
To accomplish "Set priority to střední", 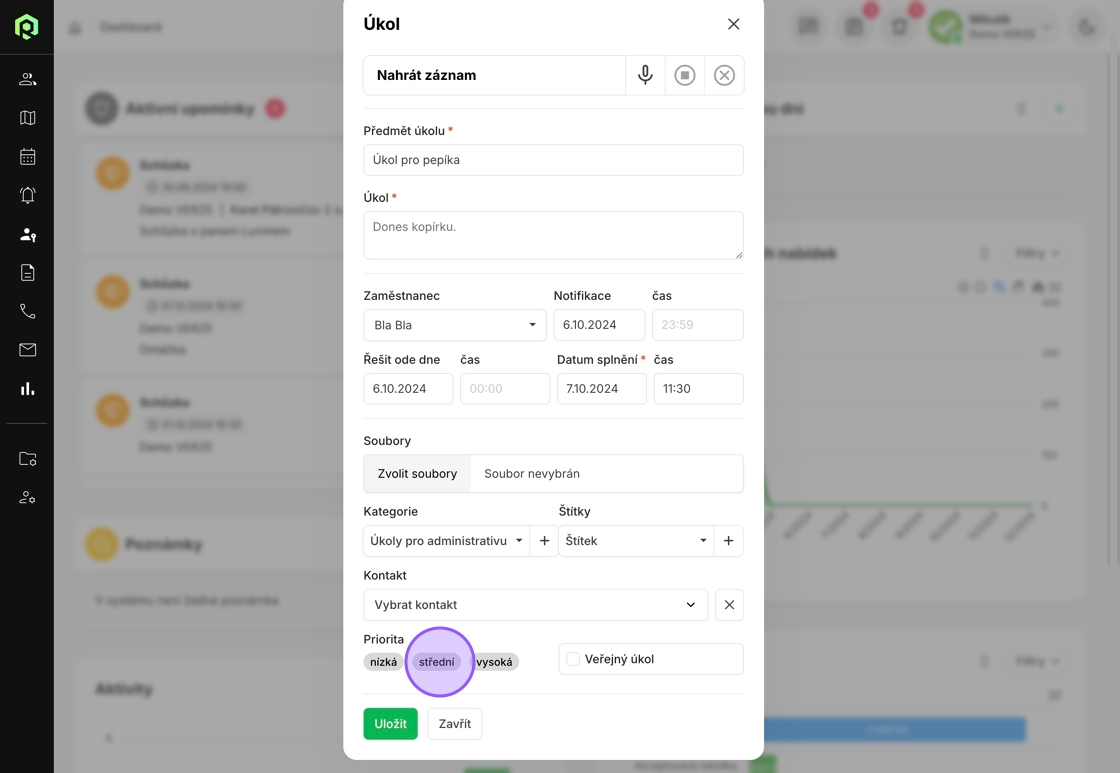I will tap(436, 662).
